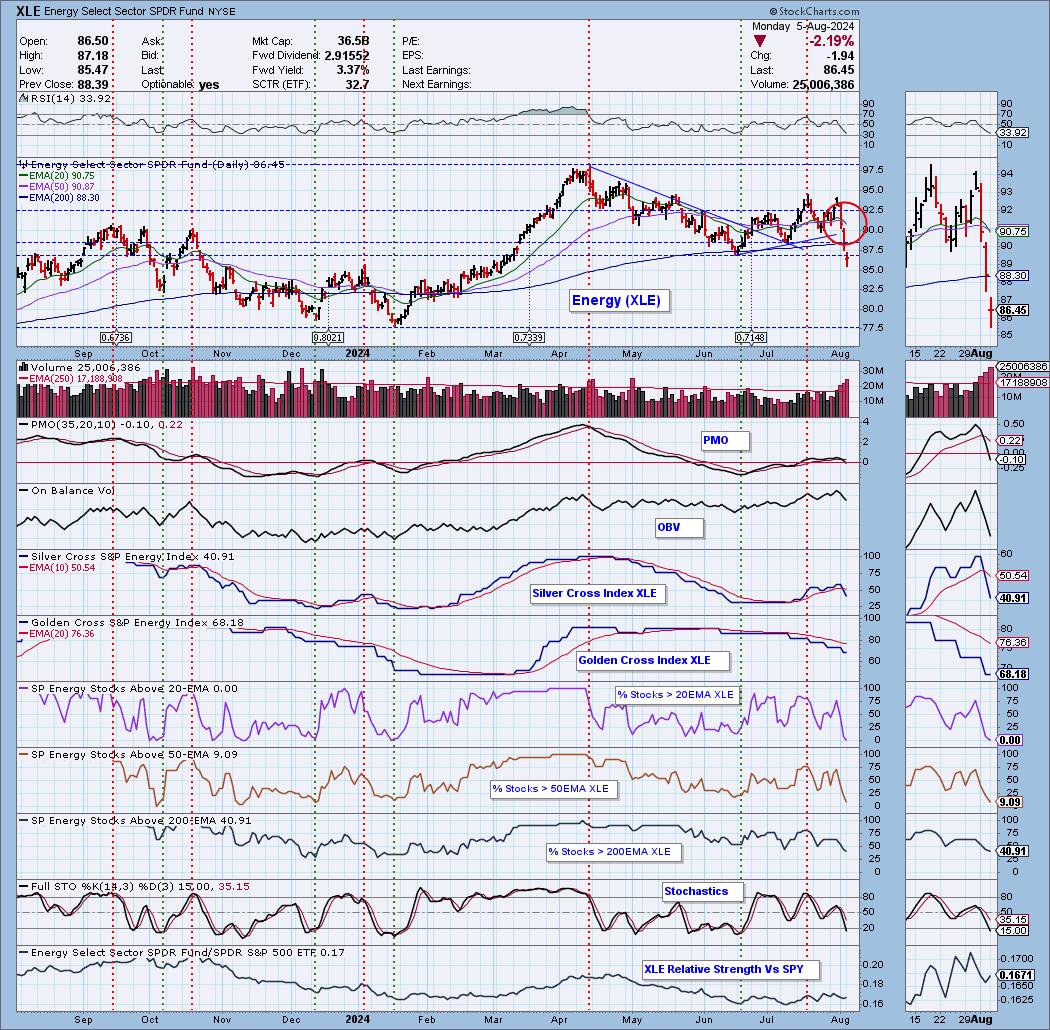1050x1030 pixels.
Task: Click the 68.18 Golden Cross value tag
Action: pos(1013,674)
